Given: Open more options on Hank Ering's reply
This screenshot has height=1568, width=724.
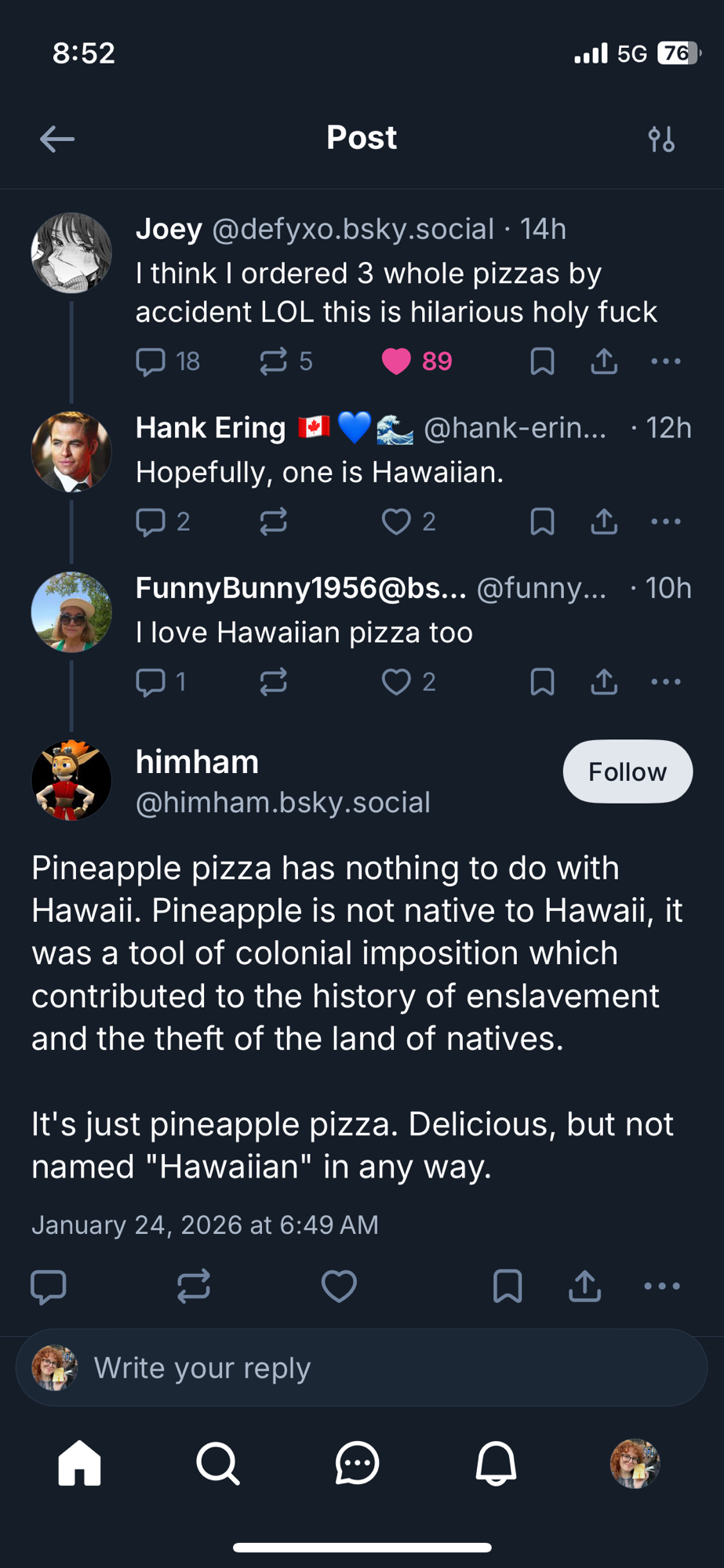Looking at the screenshot, I should 666,521.
